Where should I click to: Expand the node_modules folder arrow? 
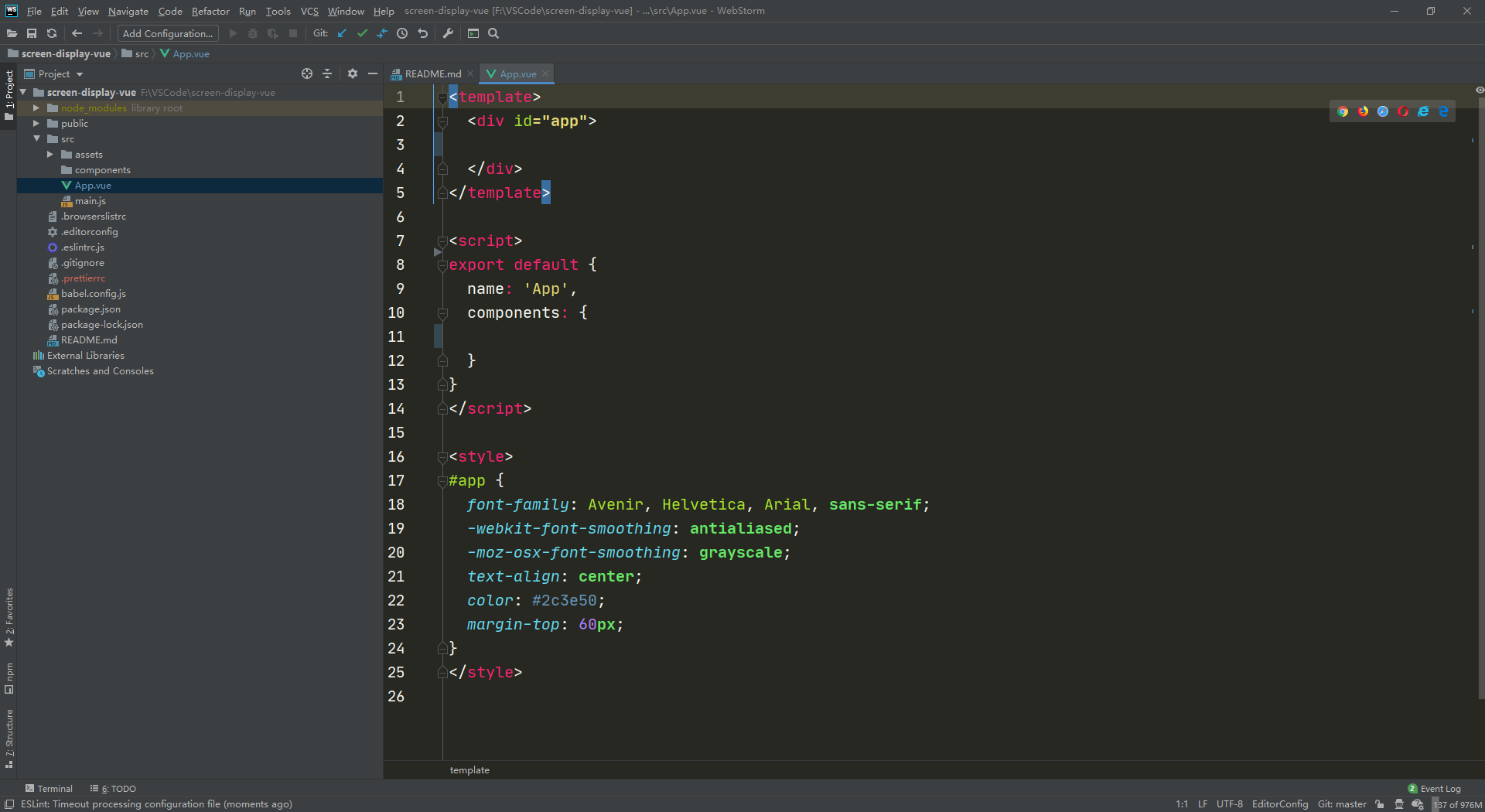(x=36, y=107)
